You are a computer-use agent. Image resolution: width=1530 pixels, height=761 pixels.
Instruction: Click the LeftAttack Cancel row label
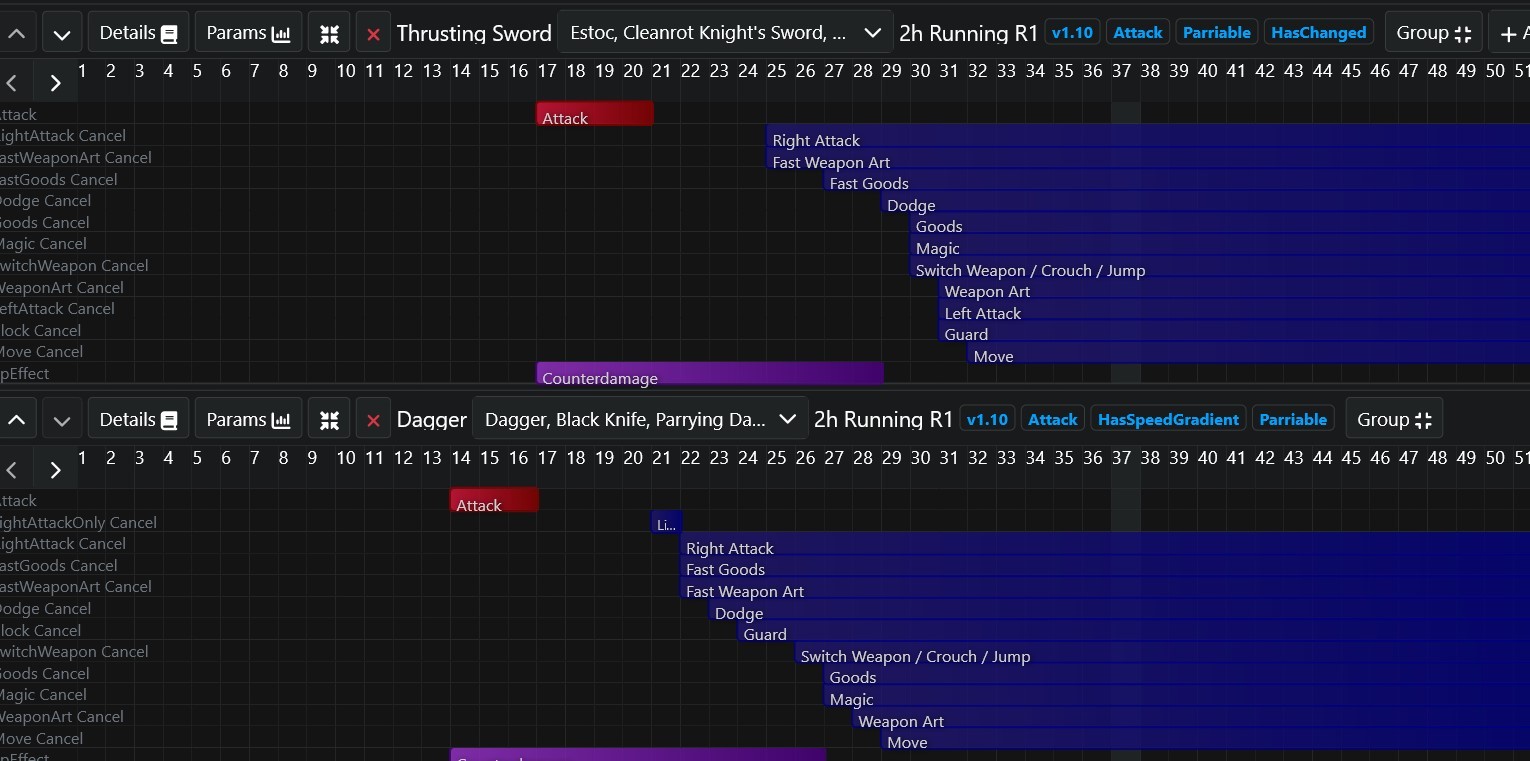57,309
